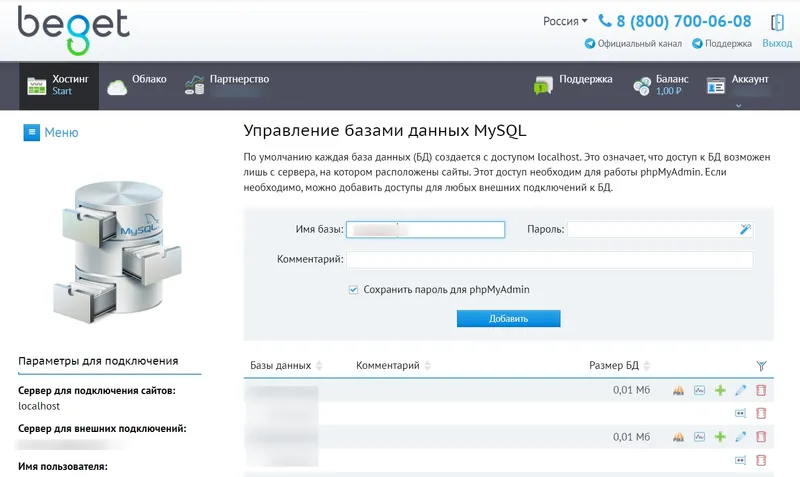Focus the Комментарий input field
The image size is (800, 477).
pos(549,260)
